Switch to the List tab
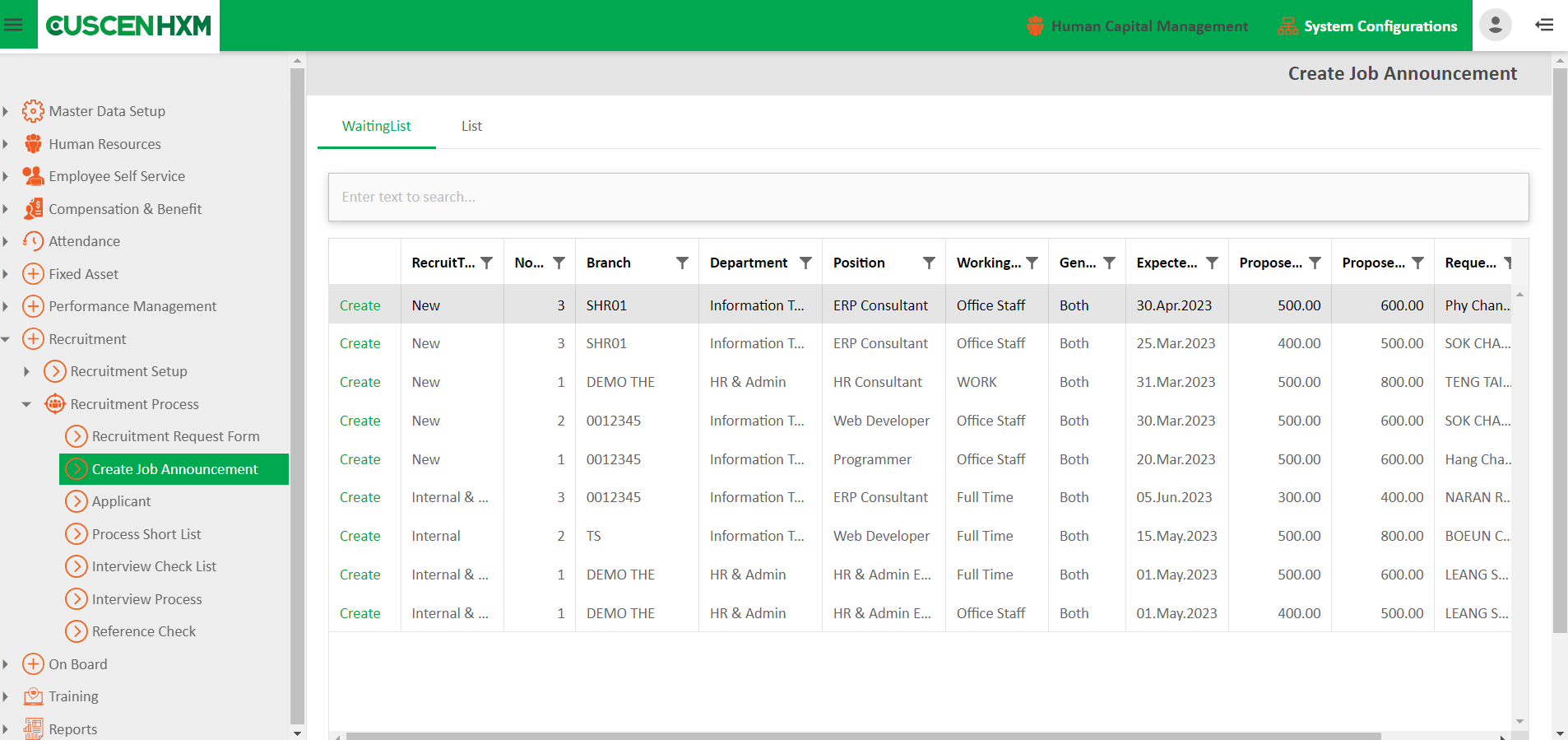 click(x=471, y=126)
